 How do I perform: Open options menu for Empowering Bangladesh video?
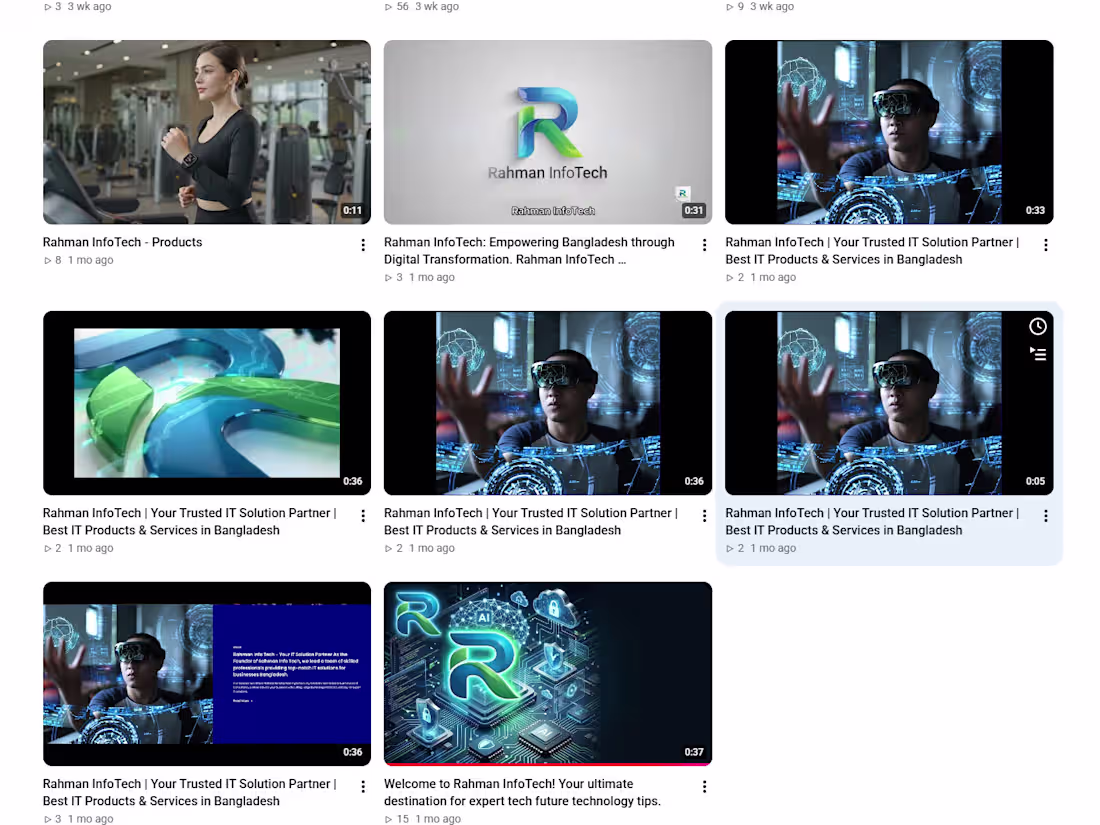[704, 245]
